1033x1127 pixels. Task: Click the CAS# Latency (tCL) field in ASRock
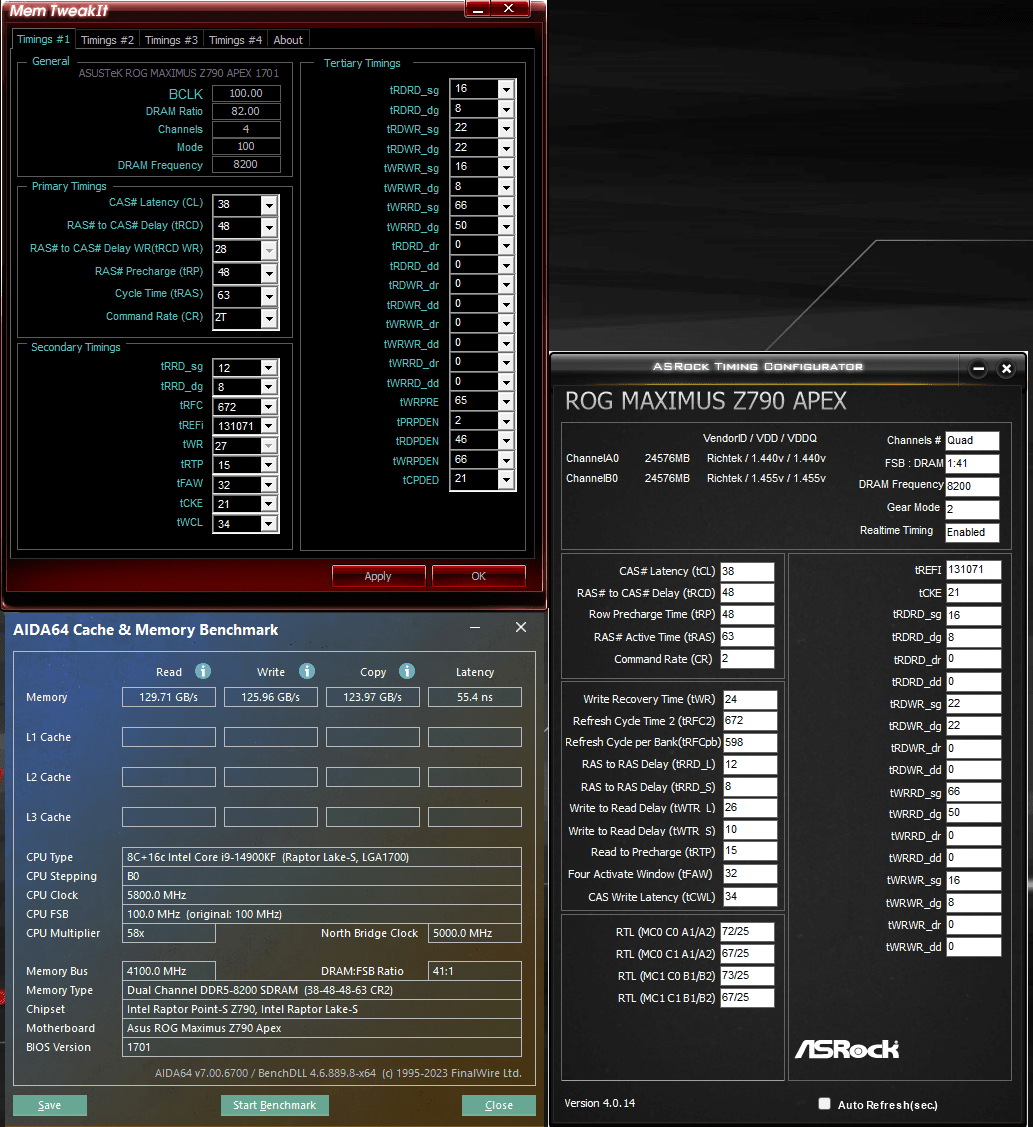(x=747, y=571)
